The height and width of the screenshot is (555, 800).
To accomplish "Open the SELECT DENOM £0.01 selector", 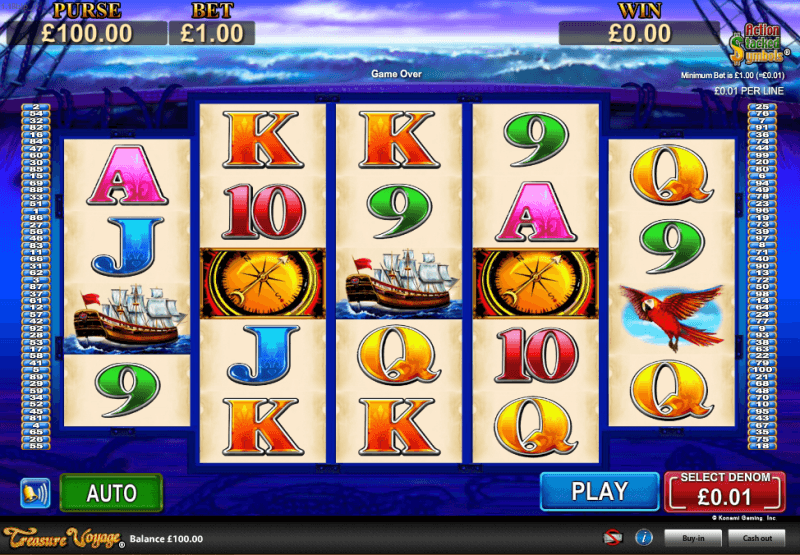I will pos(724,492).
